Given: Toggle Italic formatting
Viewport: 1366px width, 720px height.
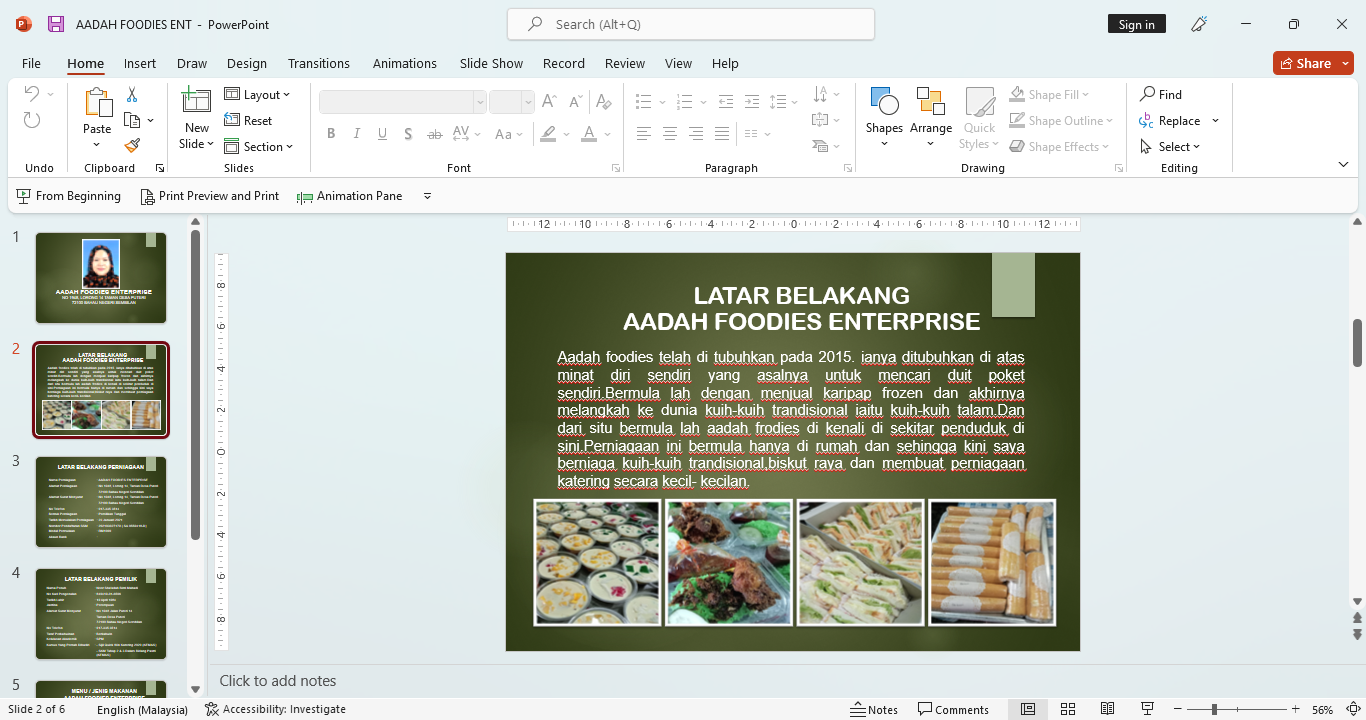Looking at the screenshot, I should (x=357, y=134).
